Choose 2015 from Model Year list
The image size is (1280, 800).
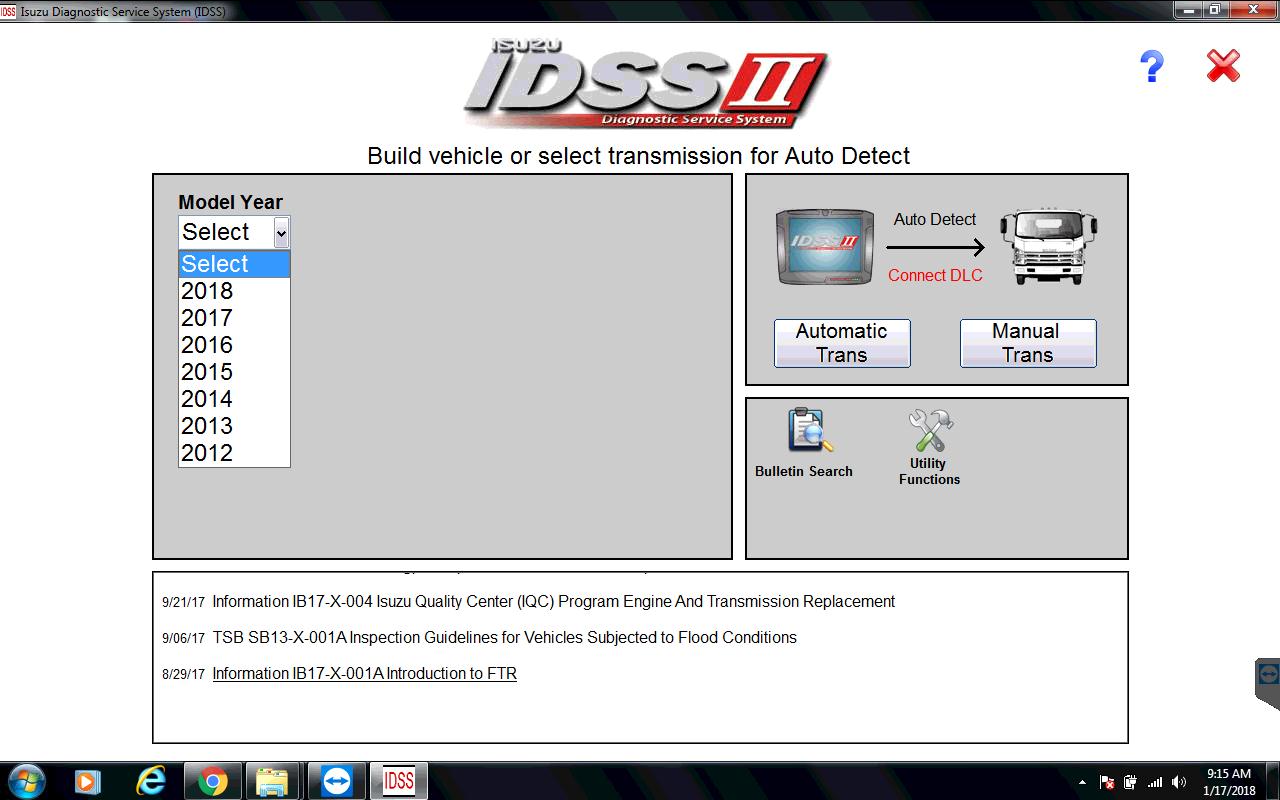(x=234, y=372)
